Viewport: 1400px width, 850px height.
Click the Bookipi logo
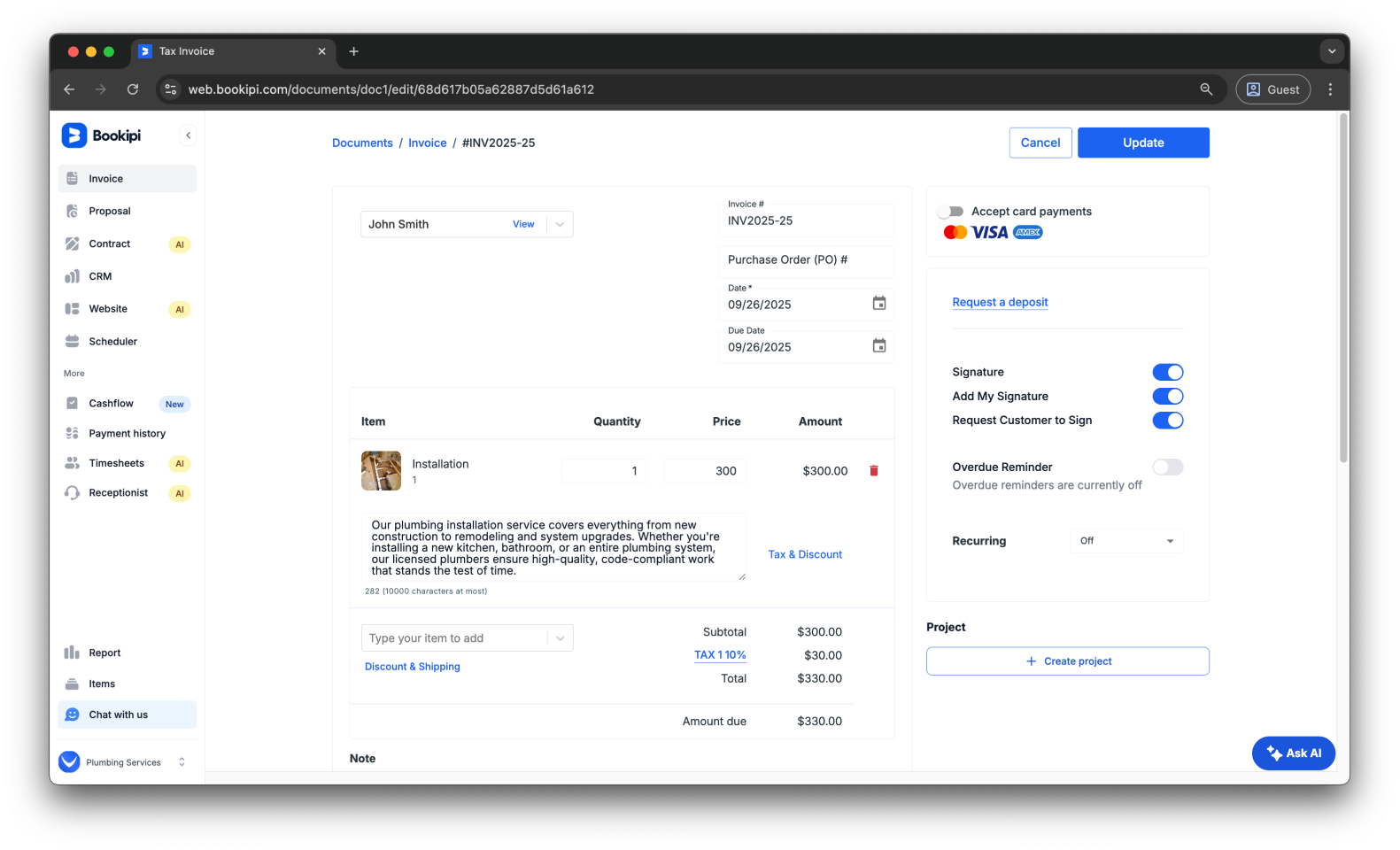click(x=101, y=135)
